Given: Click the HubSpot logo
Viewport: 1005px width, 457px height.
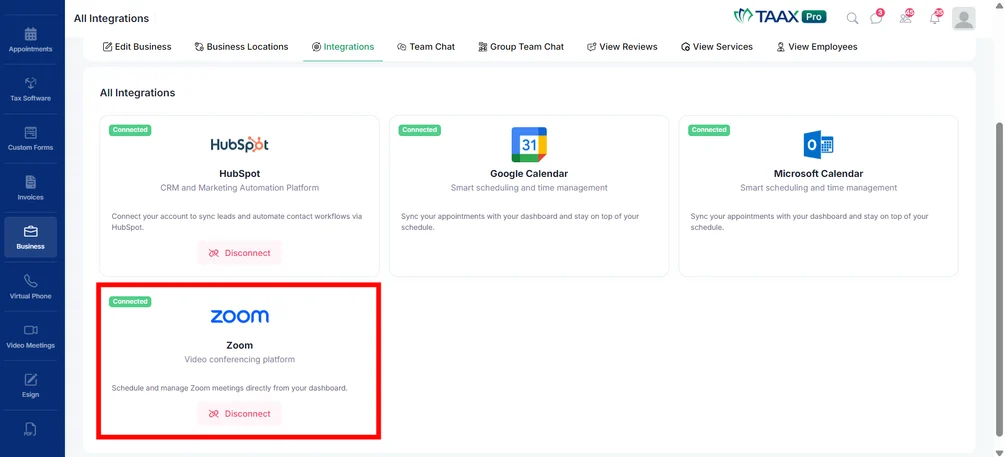Looking at the screenshot, I should tap(239, 145).
